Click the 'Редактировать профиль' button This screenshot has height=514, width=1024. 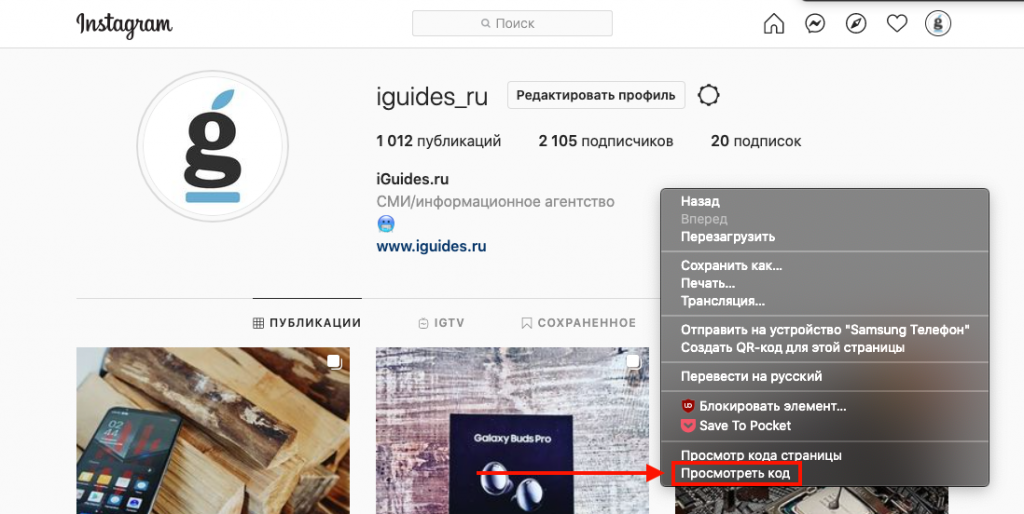[596, 95]
